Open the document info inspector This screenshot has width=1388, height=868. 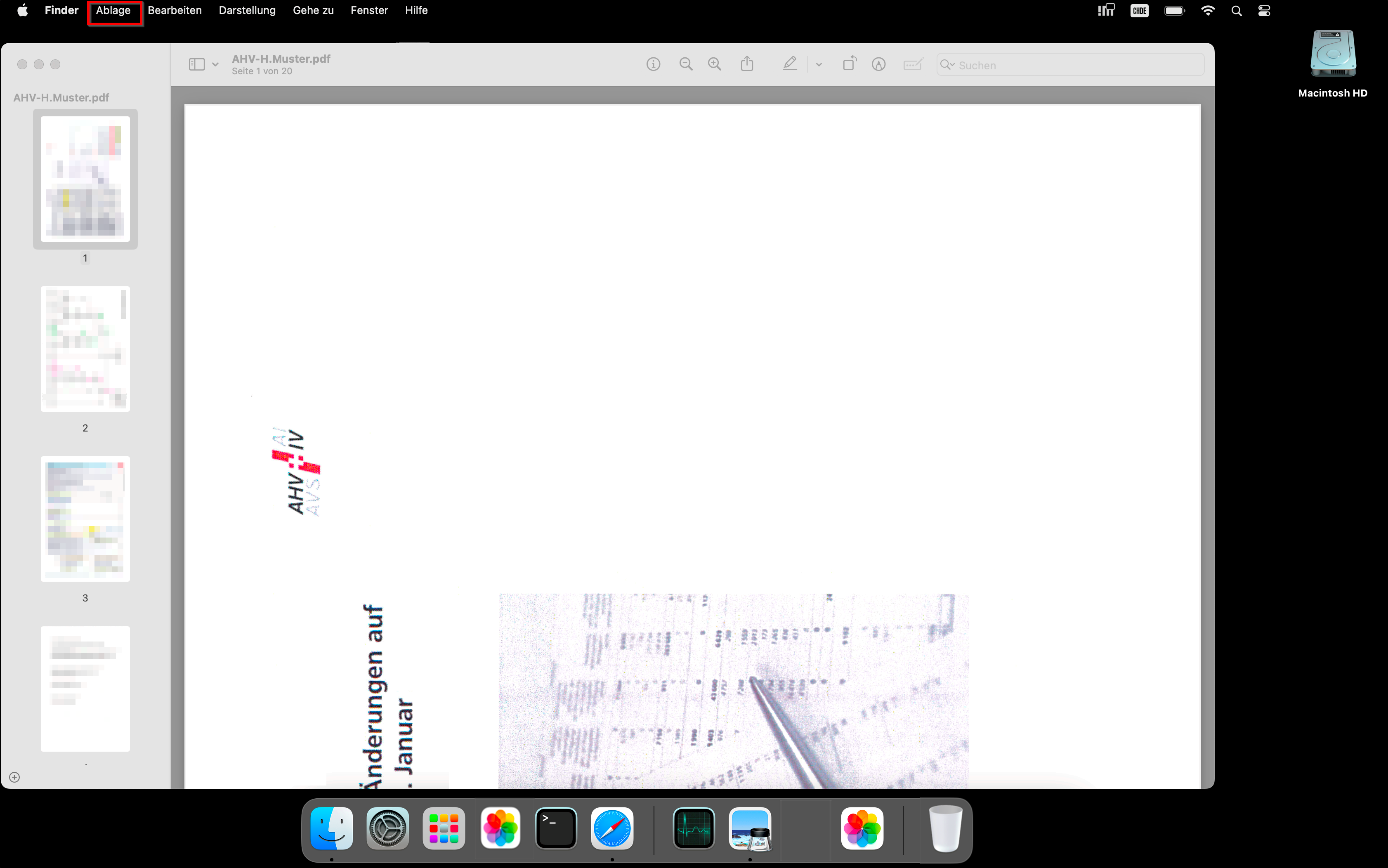click(x=653, y=64)
